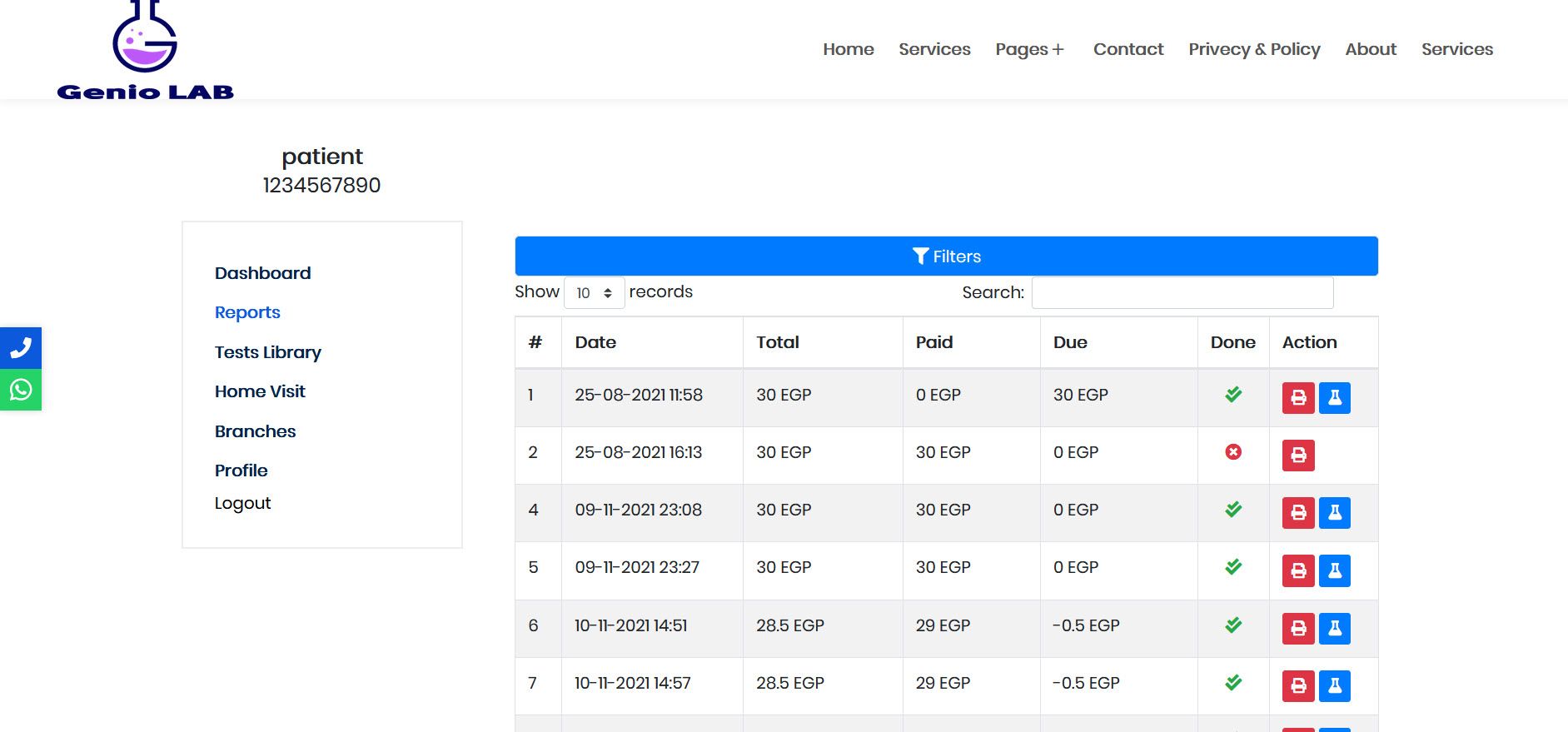Open Privecy & Policy page
This screenshot has height=732, width=1568.
[x=1254, y=49]
